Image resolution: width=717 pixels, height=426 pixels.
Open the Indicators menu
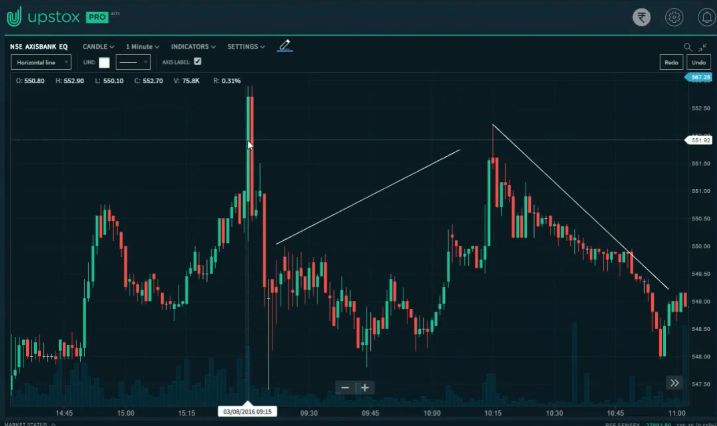(x=195, y=46)
